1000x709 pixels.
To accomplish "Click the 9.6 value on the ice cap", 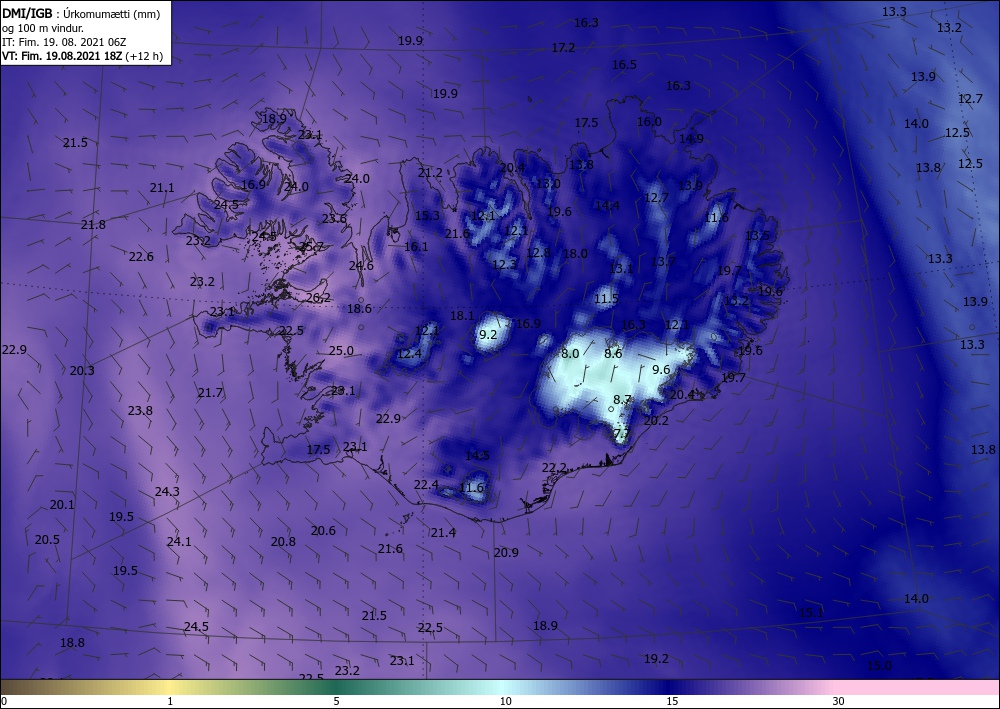I will (661, 370).
